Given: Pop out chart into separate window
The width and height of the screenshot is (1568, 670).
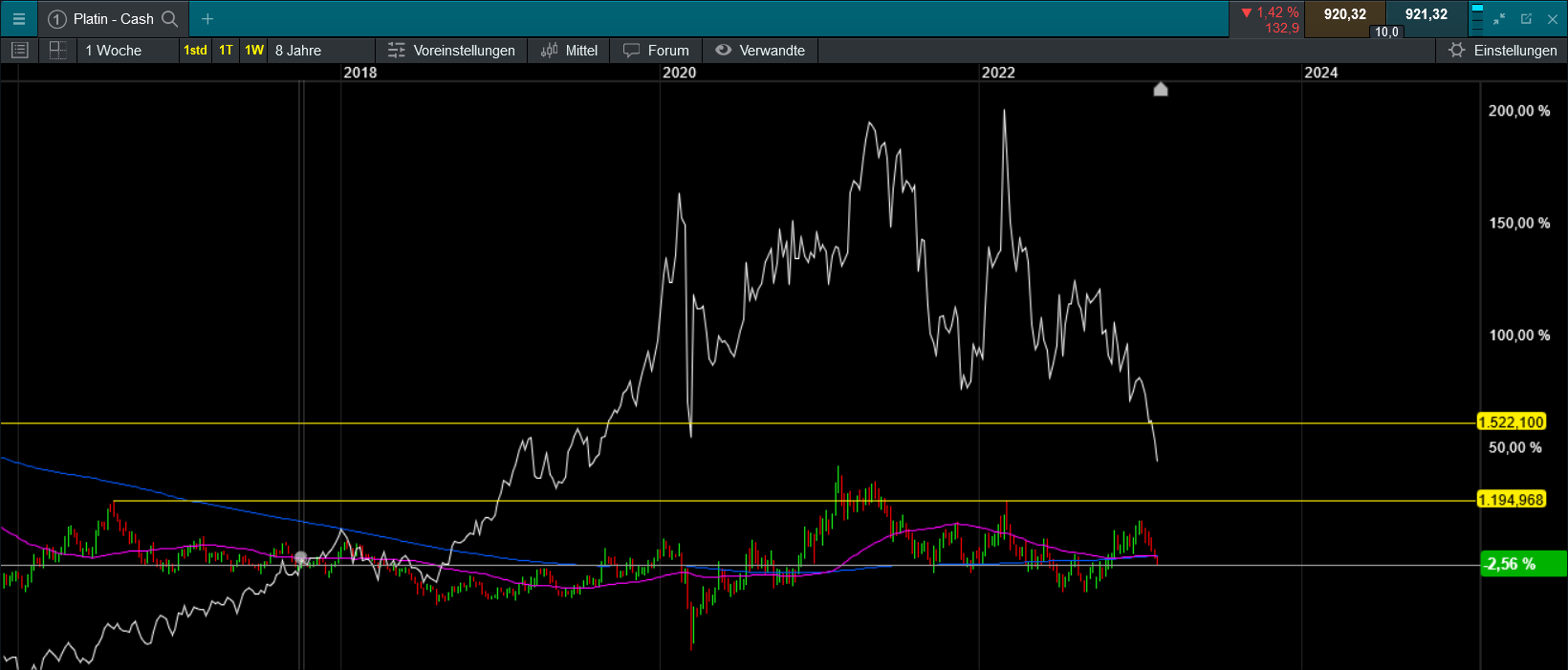Looking at the screenshot, I should [x=1526, y=19].
